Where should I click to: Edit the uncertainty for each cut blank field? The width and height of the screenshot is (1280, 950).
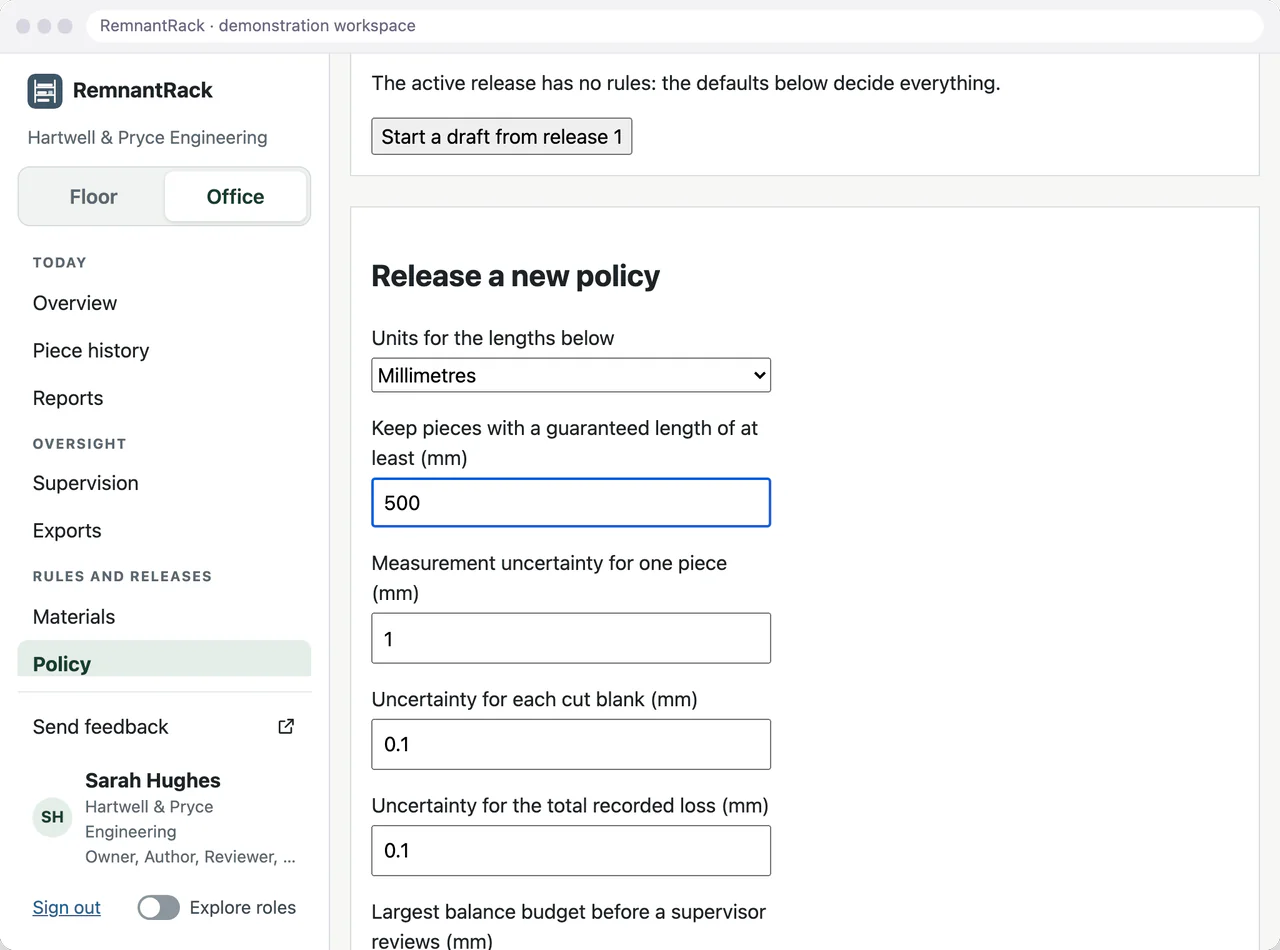(571, 744)
